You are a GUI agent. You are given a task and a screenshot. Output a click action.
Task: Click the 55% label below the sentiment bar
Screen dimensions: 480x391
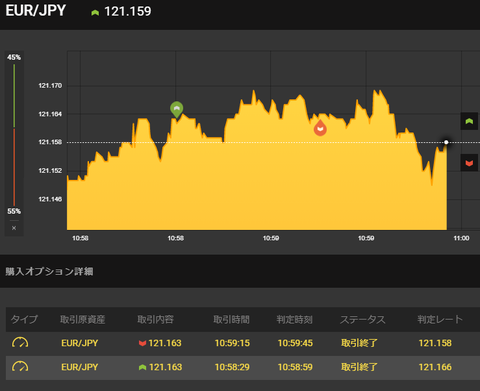[x=14, y=211]
